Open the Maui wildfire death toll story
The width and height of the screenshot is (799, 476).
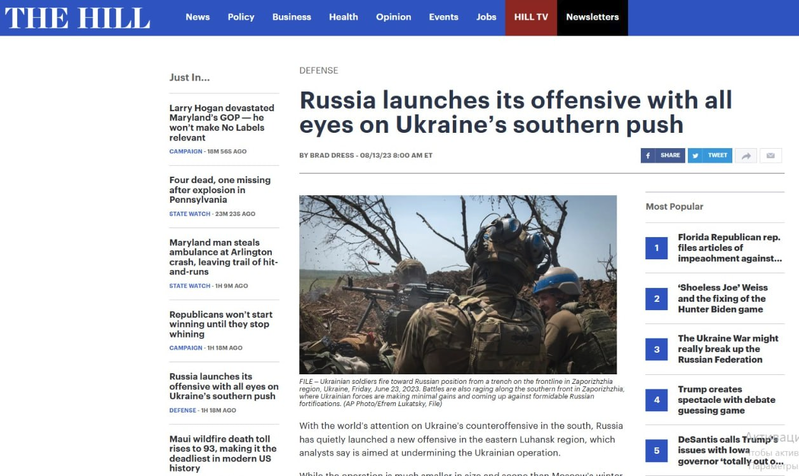pos(223,453)
